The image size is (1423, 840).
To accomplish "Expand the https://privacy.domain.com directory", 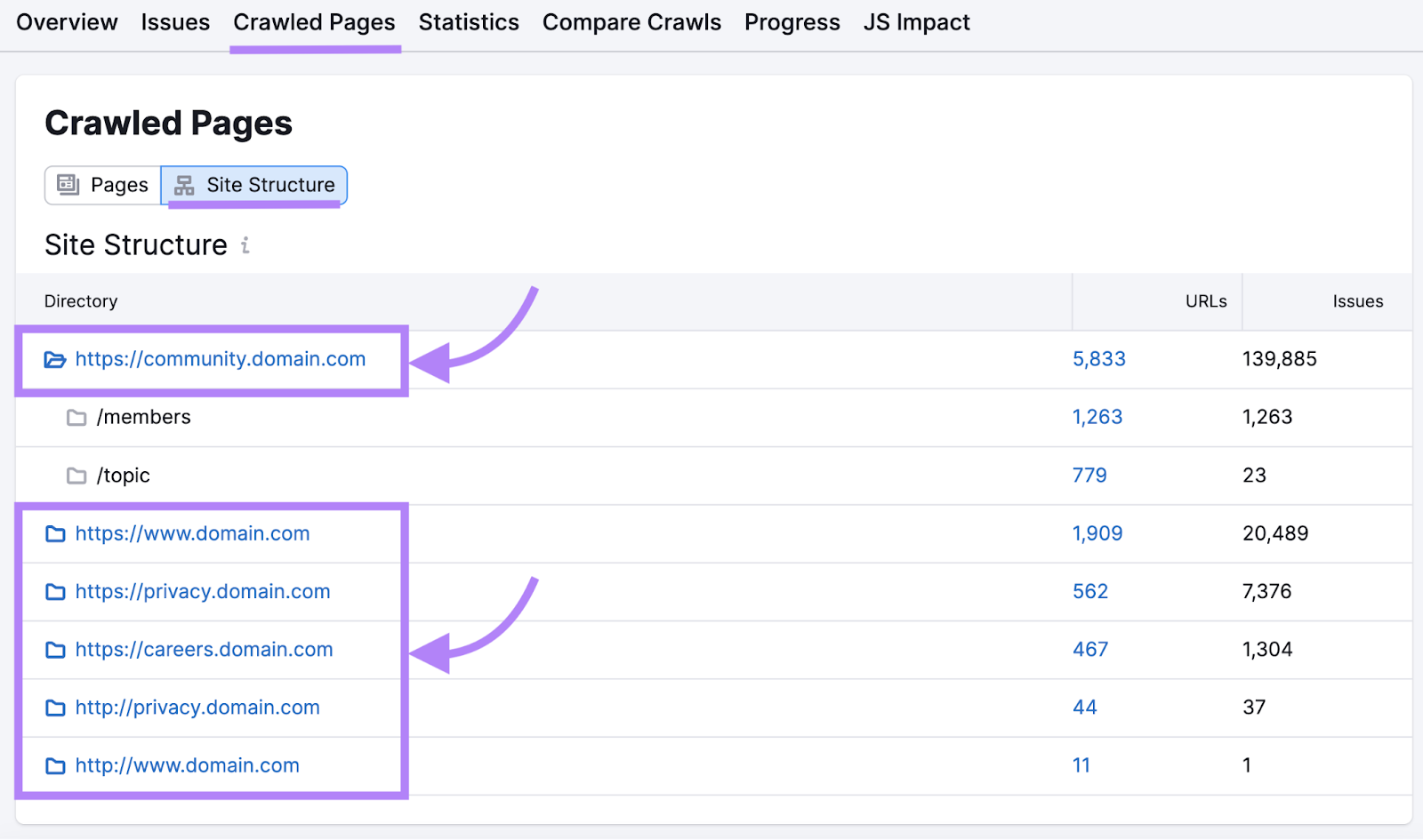I will pyautogui.click(x=55, y=591).
